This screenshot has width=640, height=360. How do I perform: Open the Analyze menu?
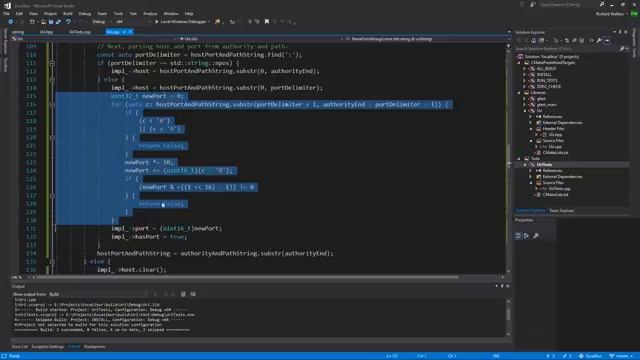(150, 13)
